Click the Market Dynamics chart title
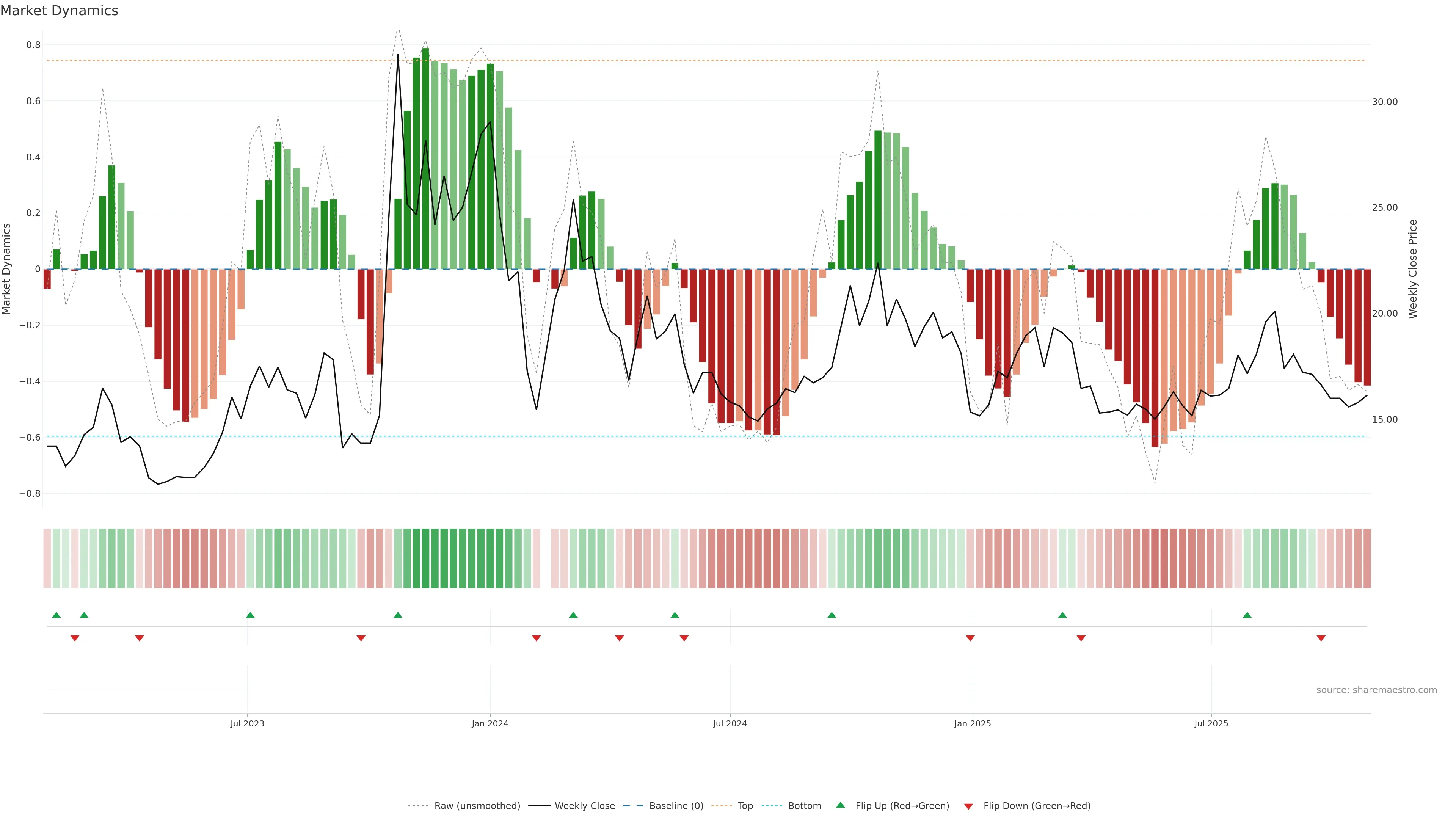The image size is (1456, 819). [x=60, y=11]
